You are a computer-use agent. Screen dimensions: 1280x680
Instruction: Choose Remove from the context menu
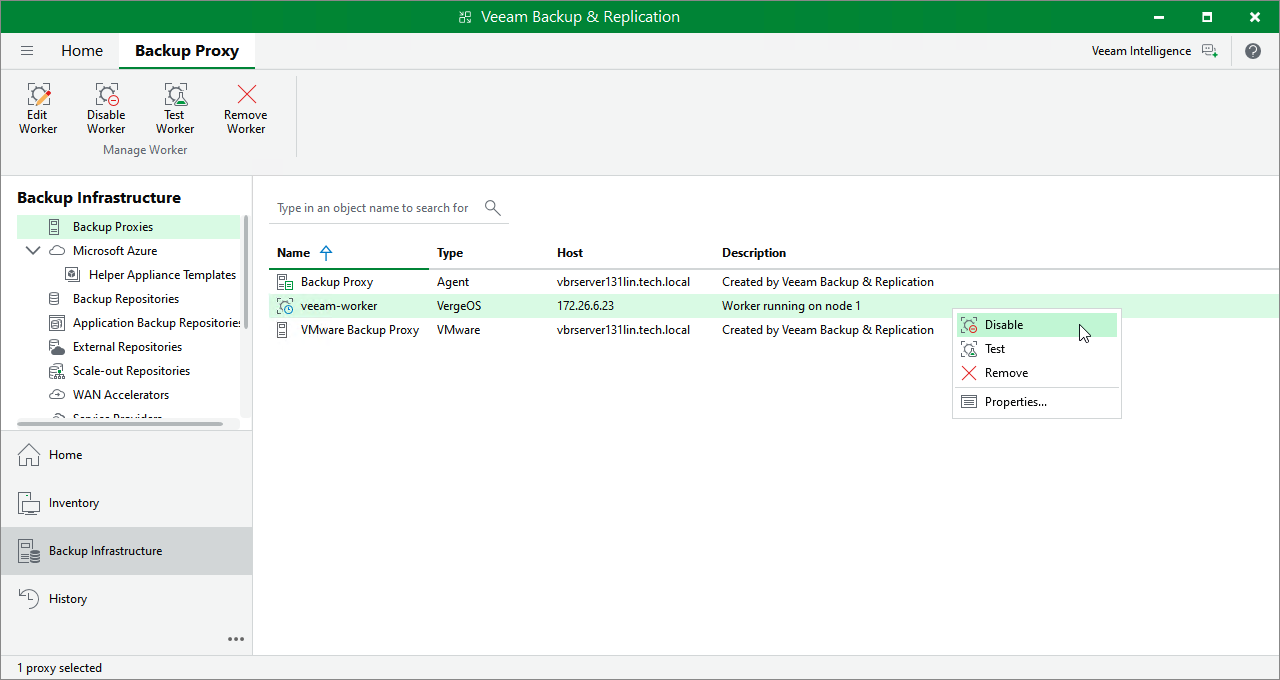(1036, 373)
